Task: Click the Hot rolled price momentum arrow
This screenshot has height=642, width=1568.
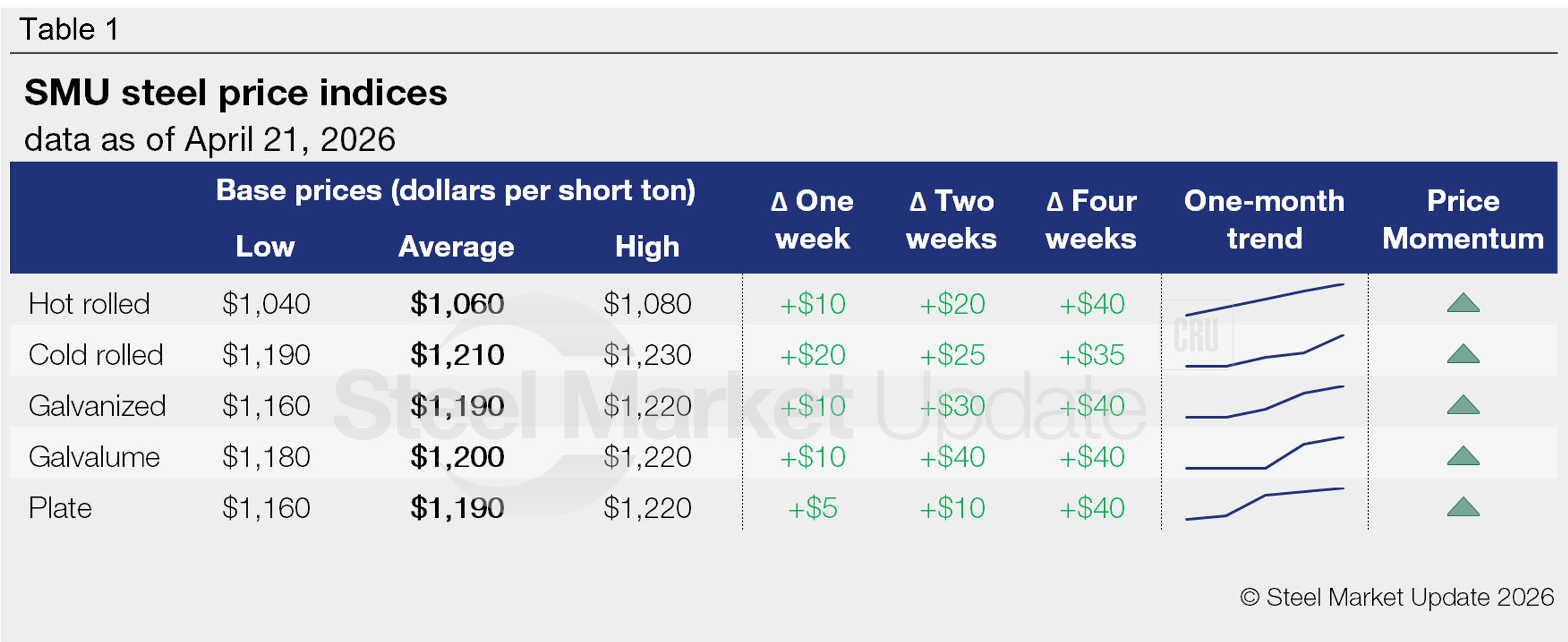Action: [x=1463, y=303]
